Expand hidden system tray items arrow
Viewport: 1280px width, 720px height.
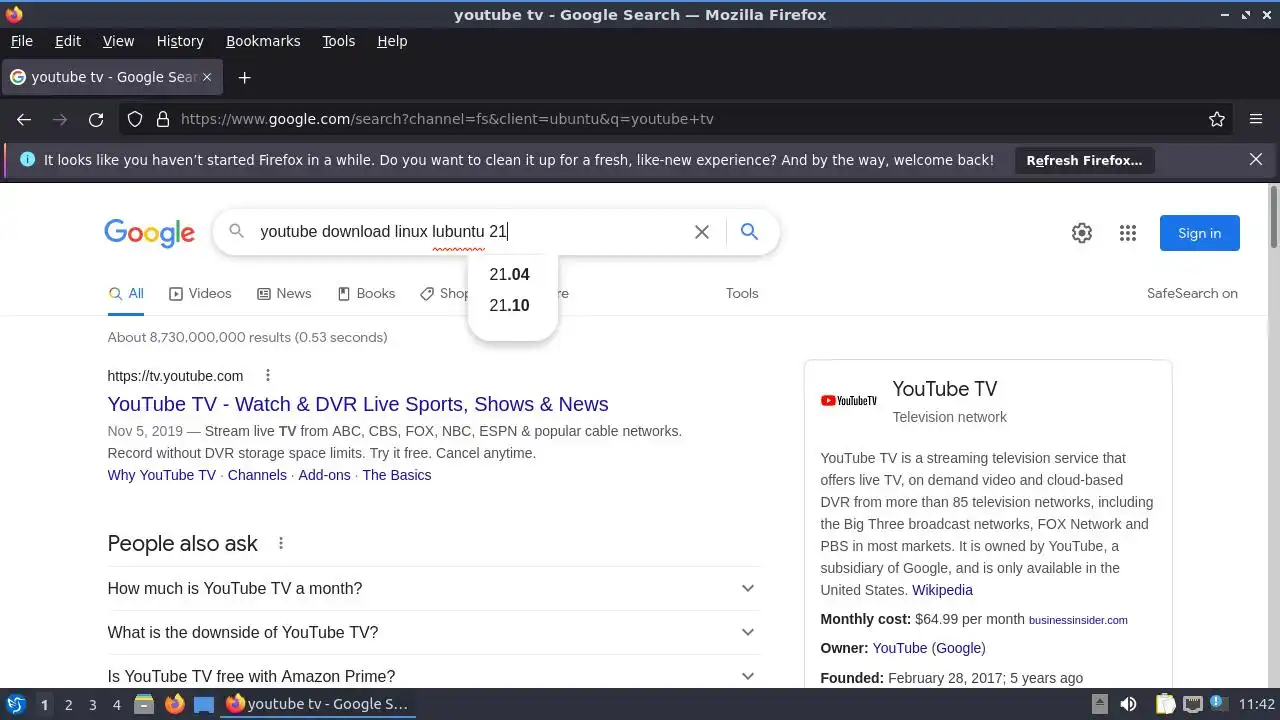tap(1099, 704)
